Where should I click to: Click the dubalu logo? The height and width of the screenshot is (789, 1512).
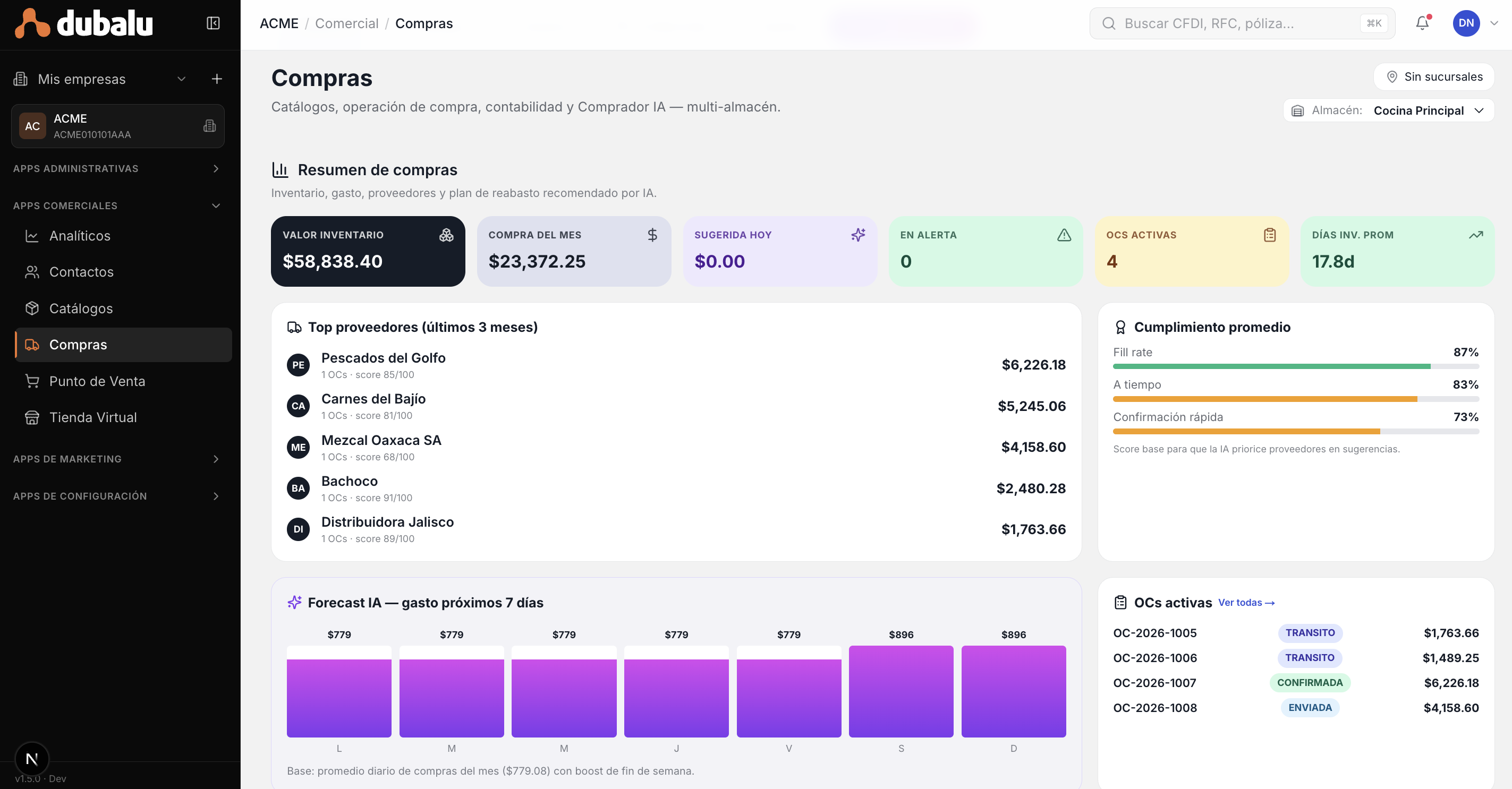click(84, 23)
